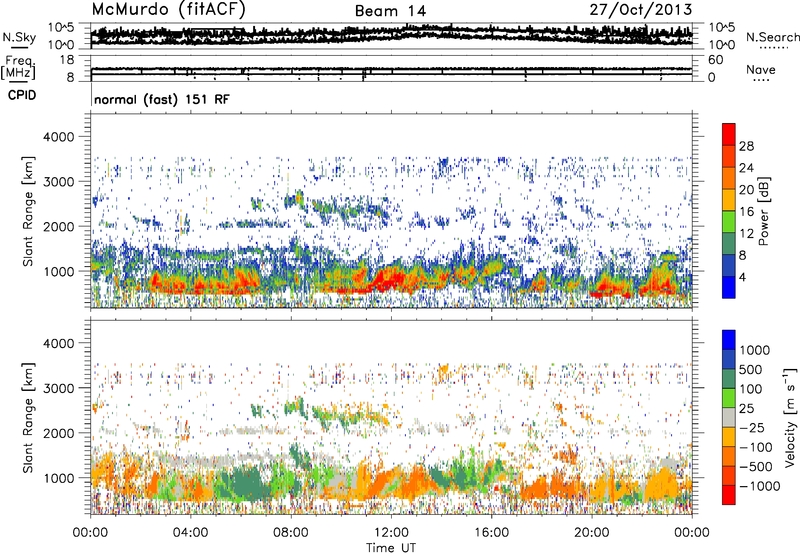Viewport: 800px width, 554px height.
Task: Click the -1000 tick label on Velocity colorbar
Action: point(759,486)
